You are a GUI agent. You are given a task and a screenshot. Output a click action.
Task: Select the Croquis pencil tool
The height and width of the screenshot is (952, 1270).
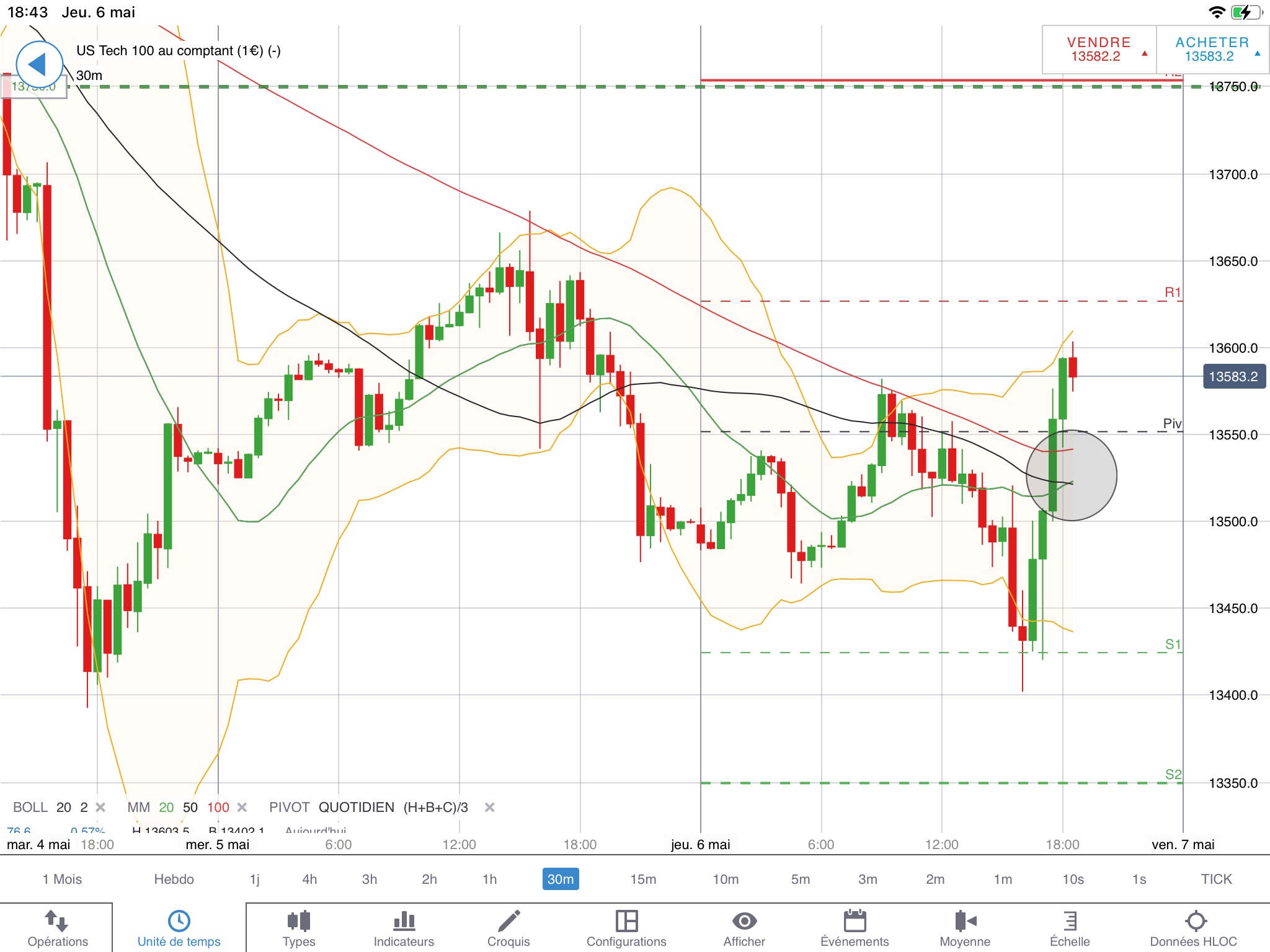[508, 921]
